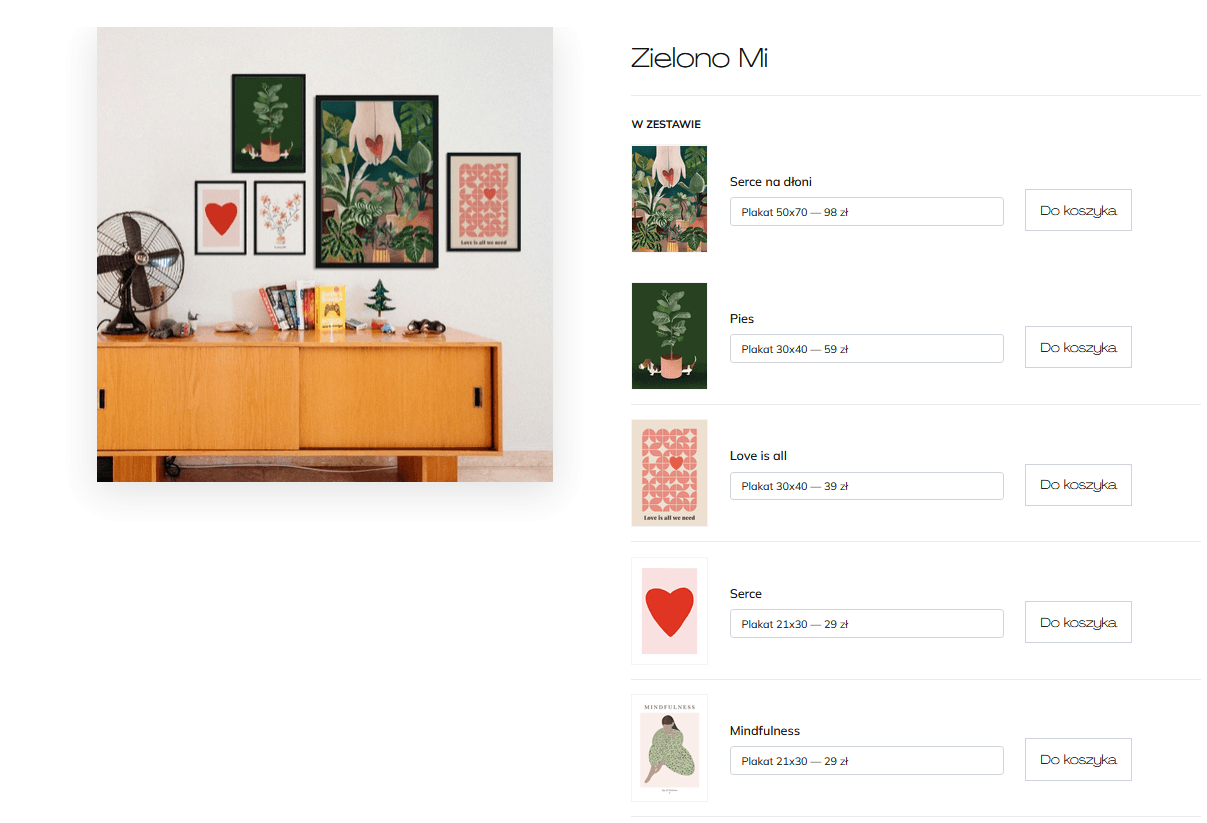Expand size dropdown for Mindfulness poster

(866, 761)
